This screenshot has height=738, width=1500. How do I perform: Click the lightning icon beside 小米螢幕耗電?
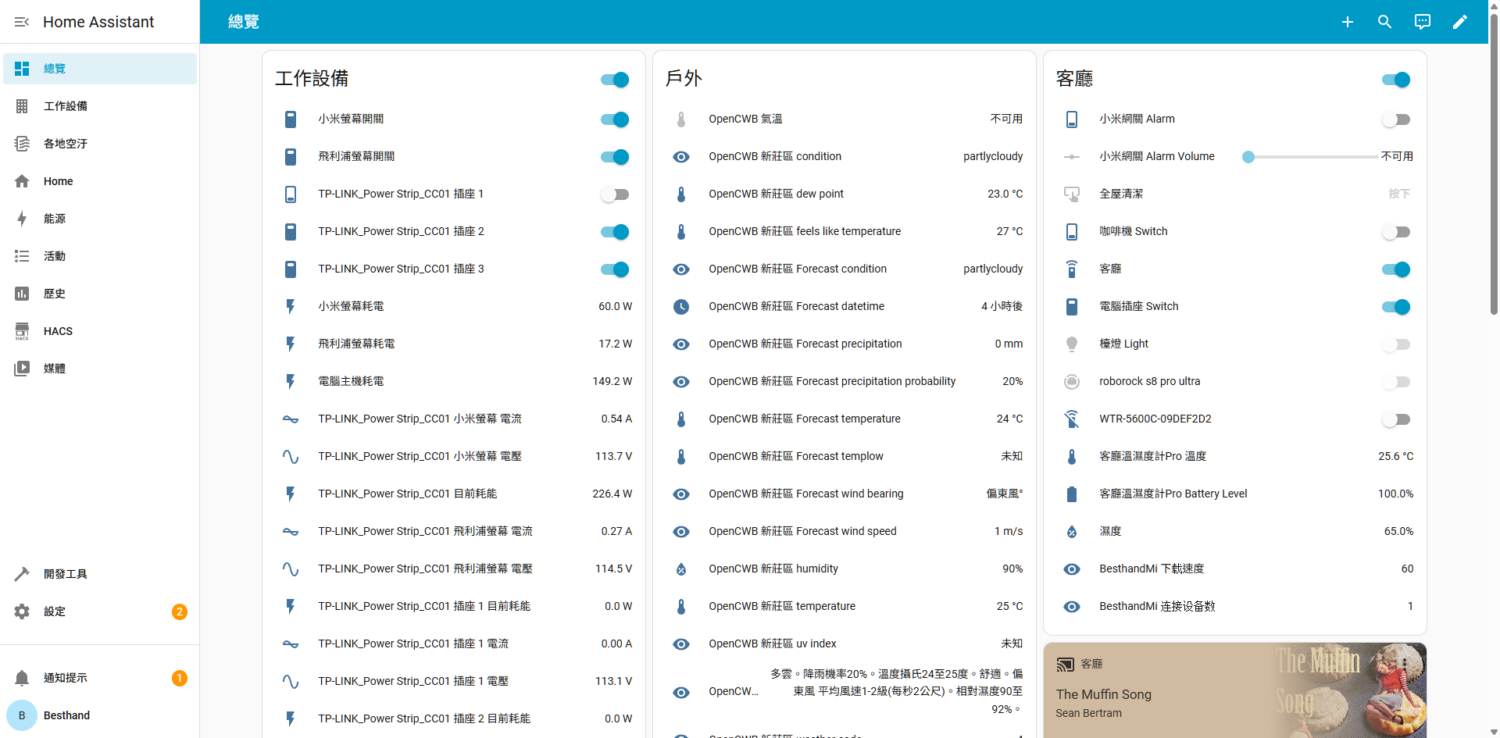pos(290,306)
